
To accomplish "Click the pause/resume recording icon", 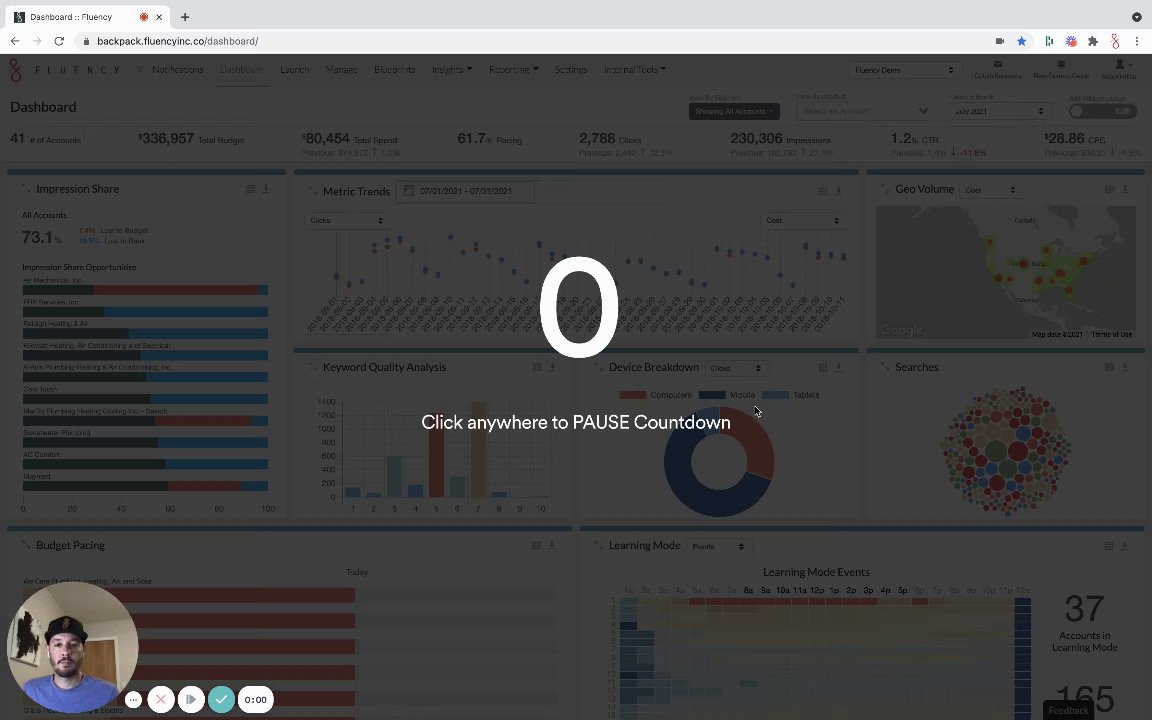I will tap(191, 699).
